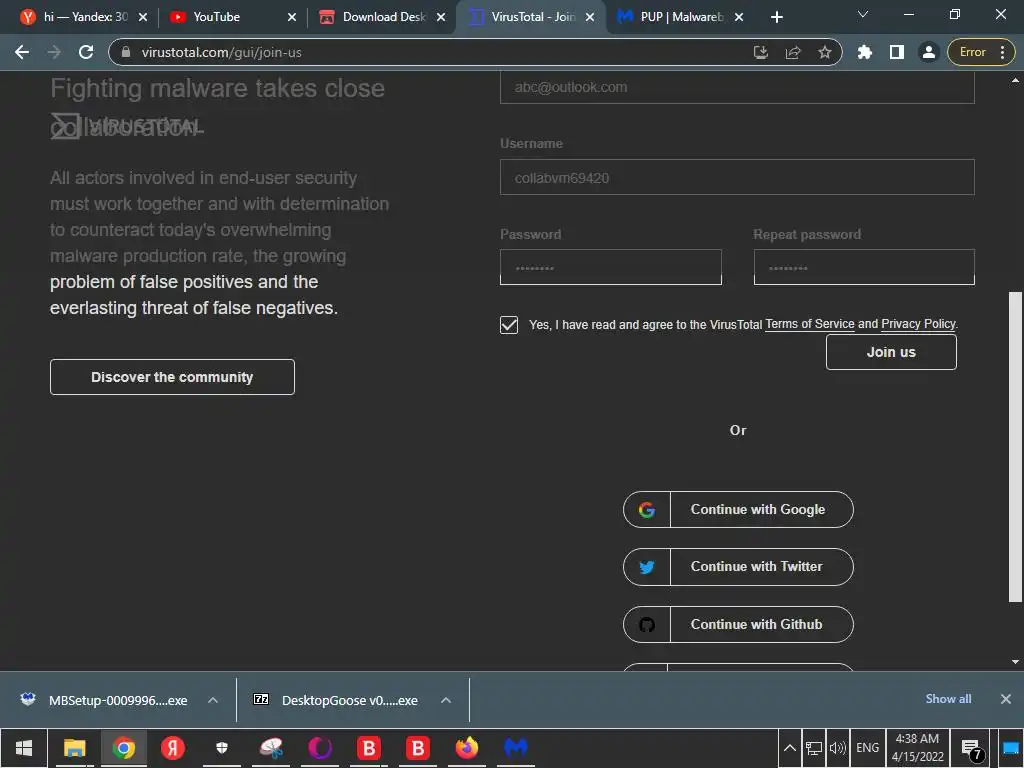1024x768 pixels.
Task: Click the Pinta-style paint taskbar icon
Action: [271, 748]
